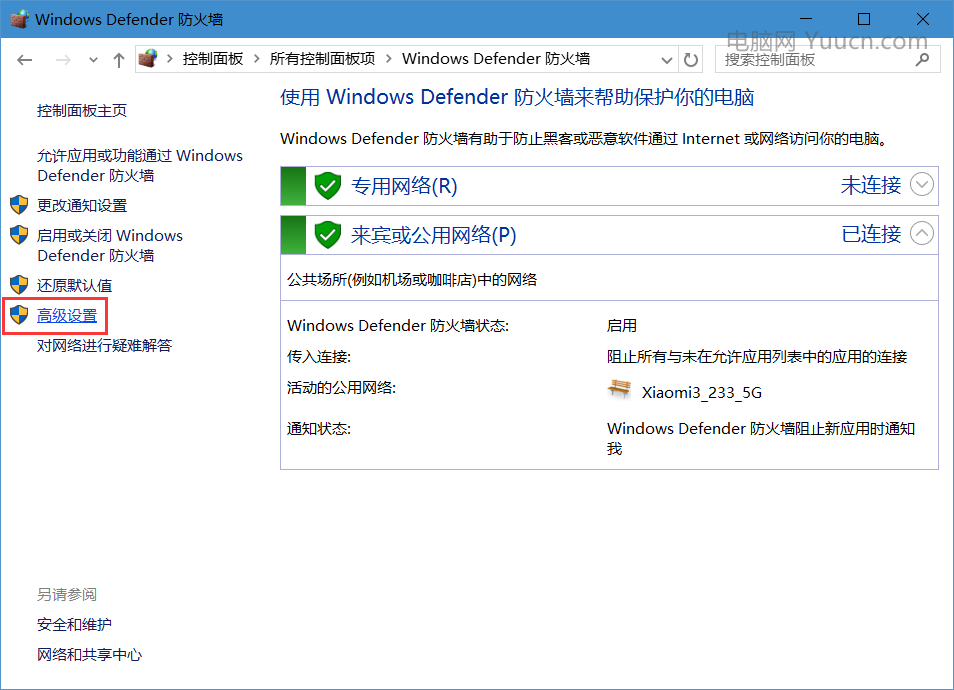Viewport: 954px width, 690px height.
Task: Click the Back navigation arrow
Action: coord(24,60)
